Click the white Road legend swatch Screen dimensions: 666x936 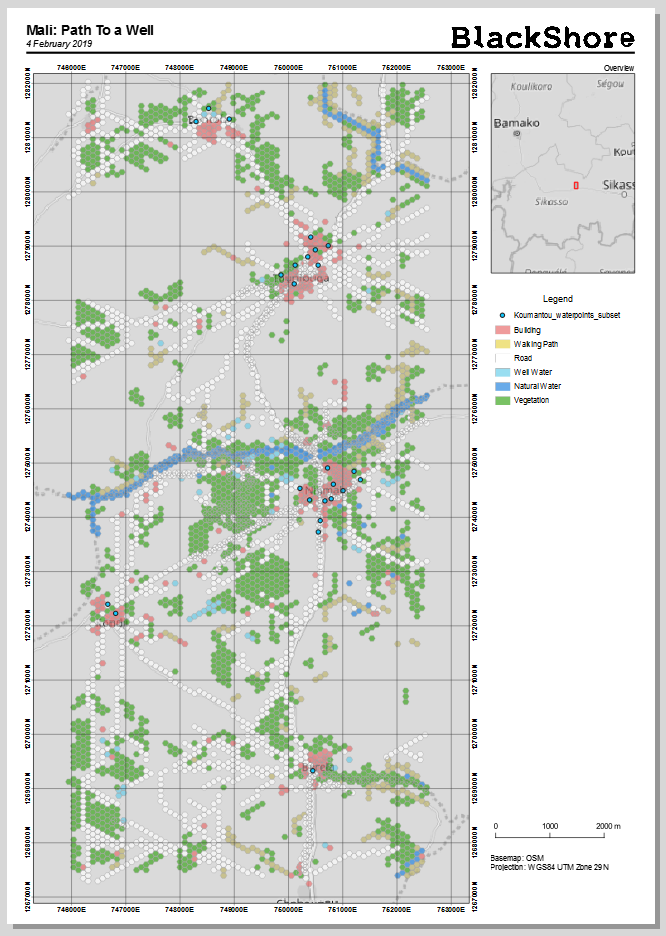[502, 358]
